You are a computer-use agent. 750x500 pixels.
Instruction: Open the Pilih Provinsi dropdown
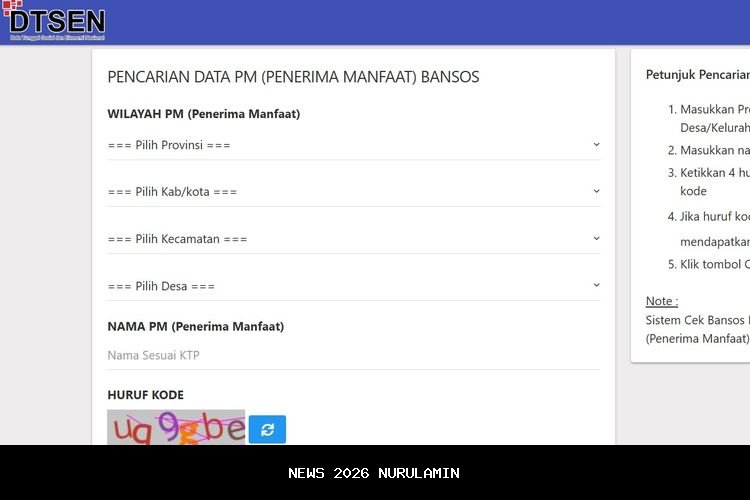pos(354,145)
